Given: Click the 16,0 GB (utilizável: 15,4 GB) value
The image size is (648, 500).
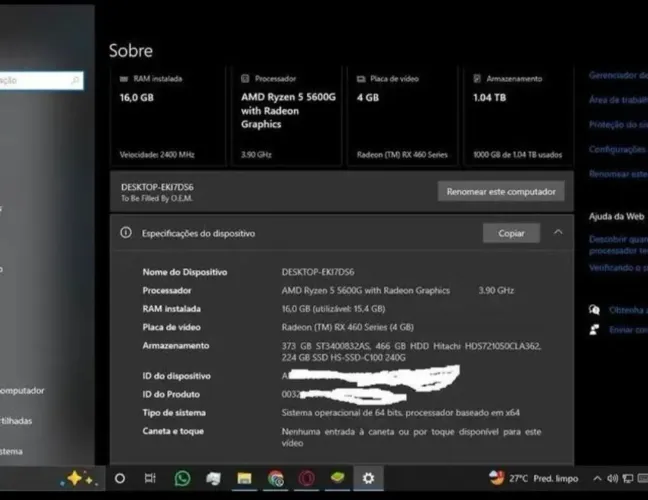Looking at the screenshot, I should click(x=333, y=309).
